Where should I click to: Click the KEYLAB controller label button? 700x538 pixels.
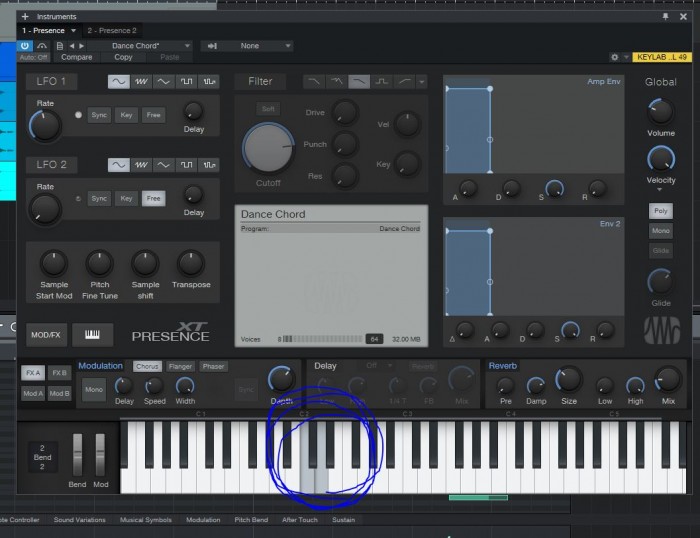(662, 57)
